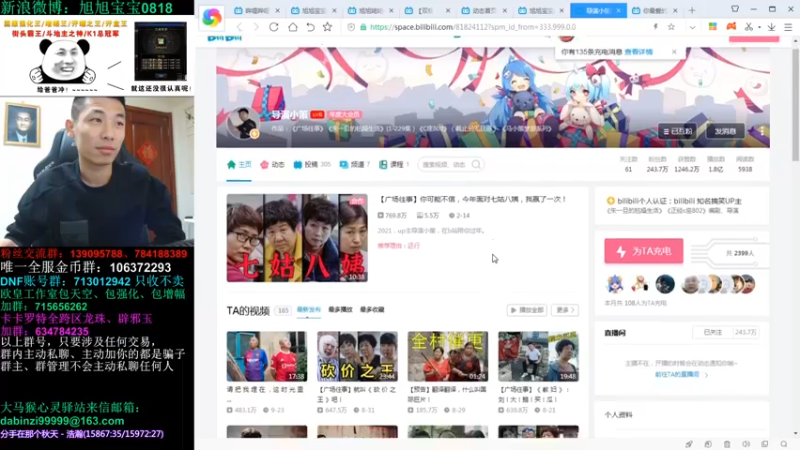Sort videos by 最新发布
This screenshot has height=450, width=800.
[309, 310]
